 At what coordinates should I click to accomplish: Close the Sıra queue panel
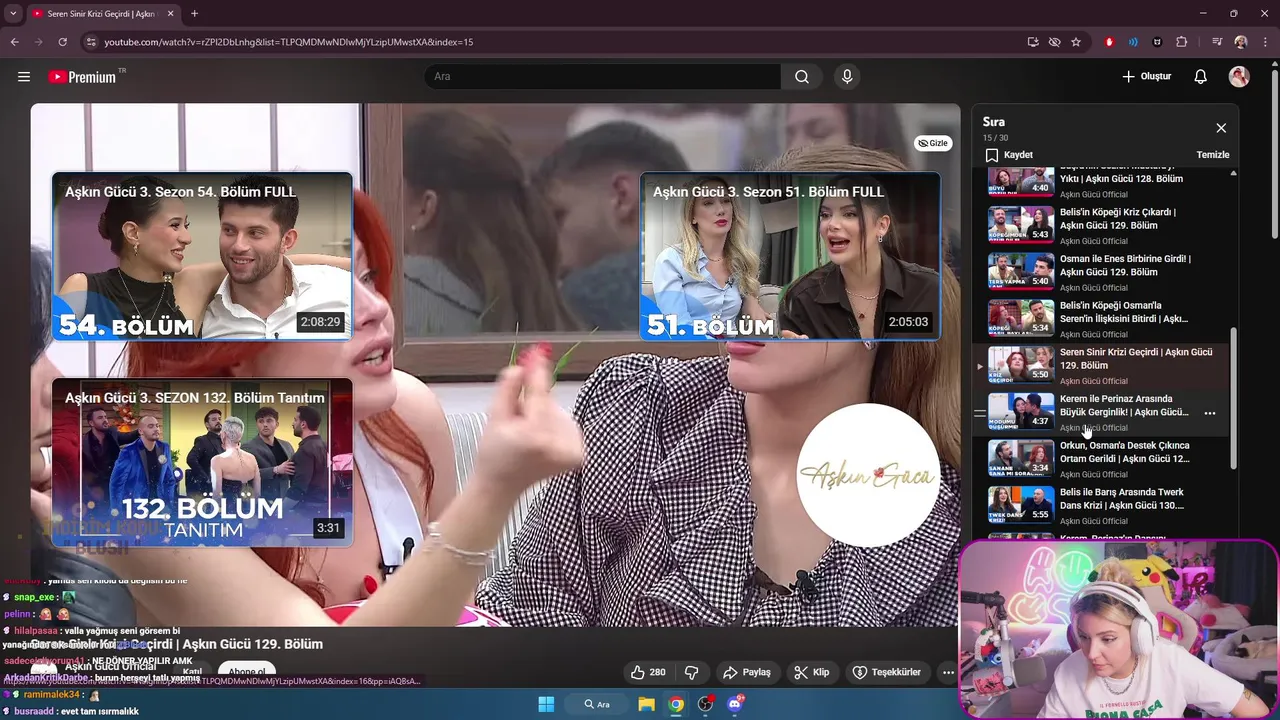coord(1221,128)
